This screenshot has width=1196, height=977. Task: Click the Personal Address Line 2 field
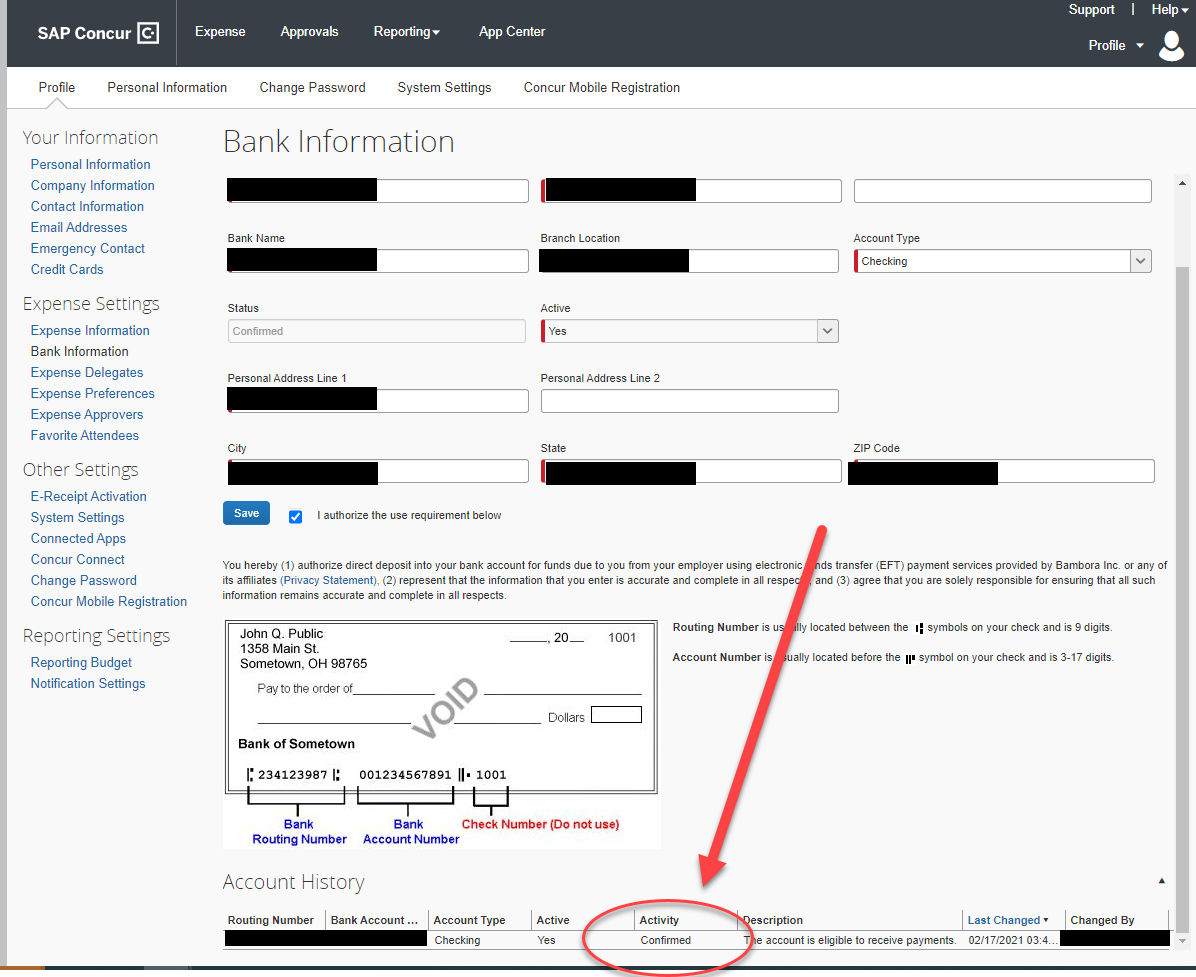click(x=689, y=401)
